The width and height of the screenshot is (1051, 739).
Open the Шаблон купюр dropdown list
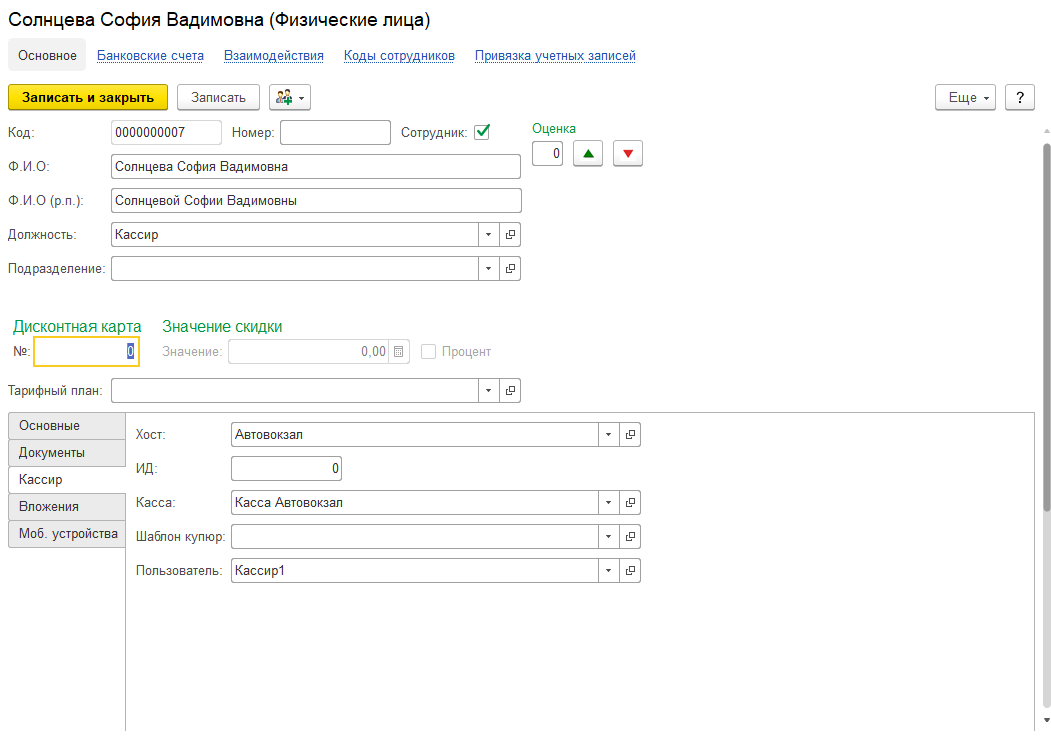[x=608, y=537]
